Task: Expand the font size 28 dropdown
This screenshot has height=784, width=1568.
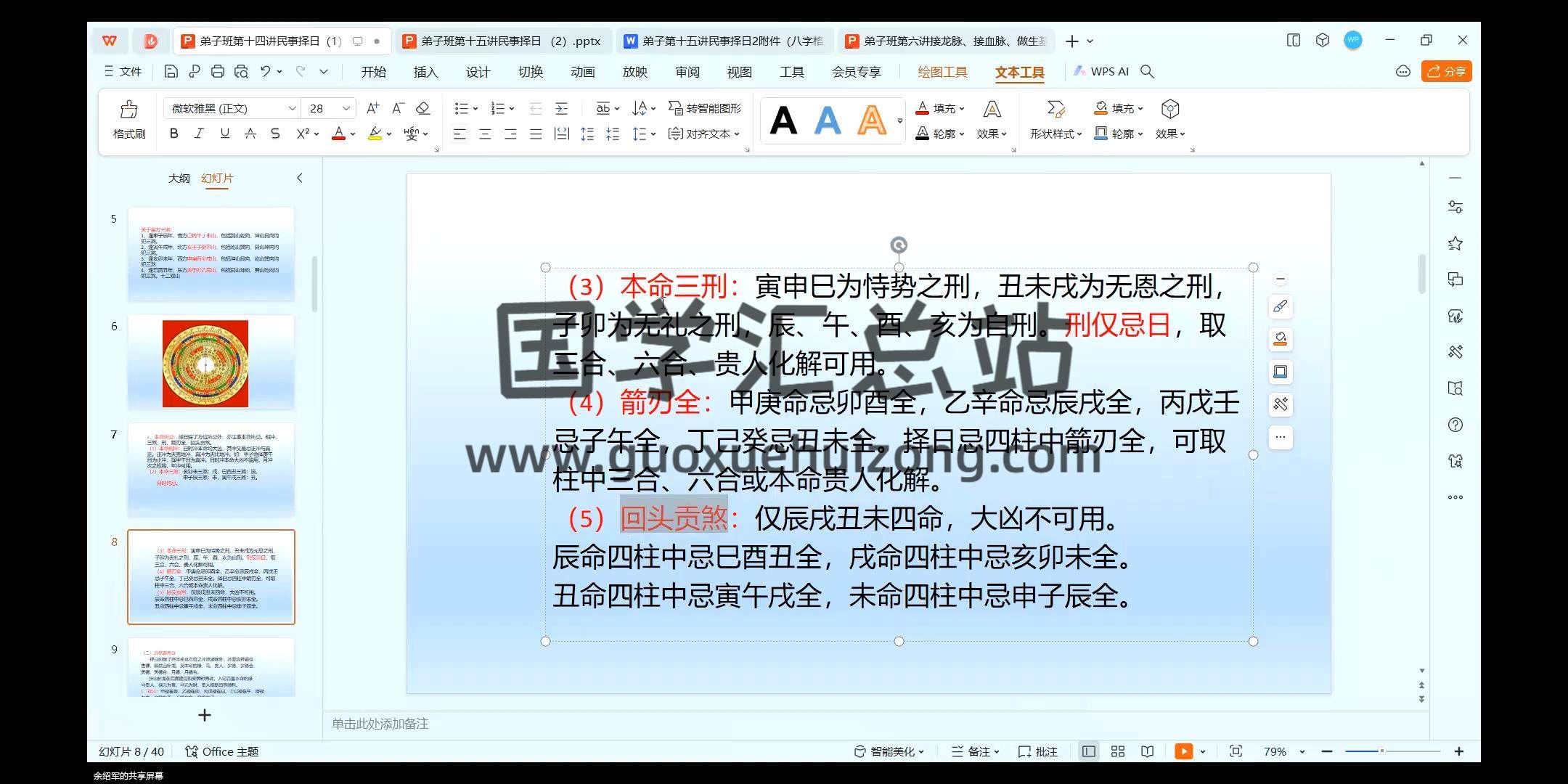Action: pos(346,108)
